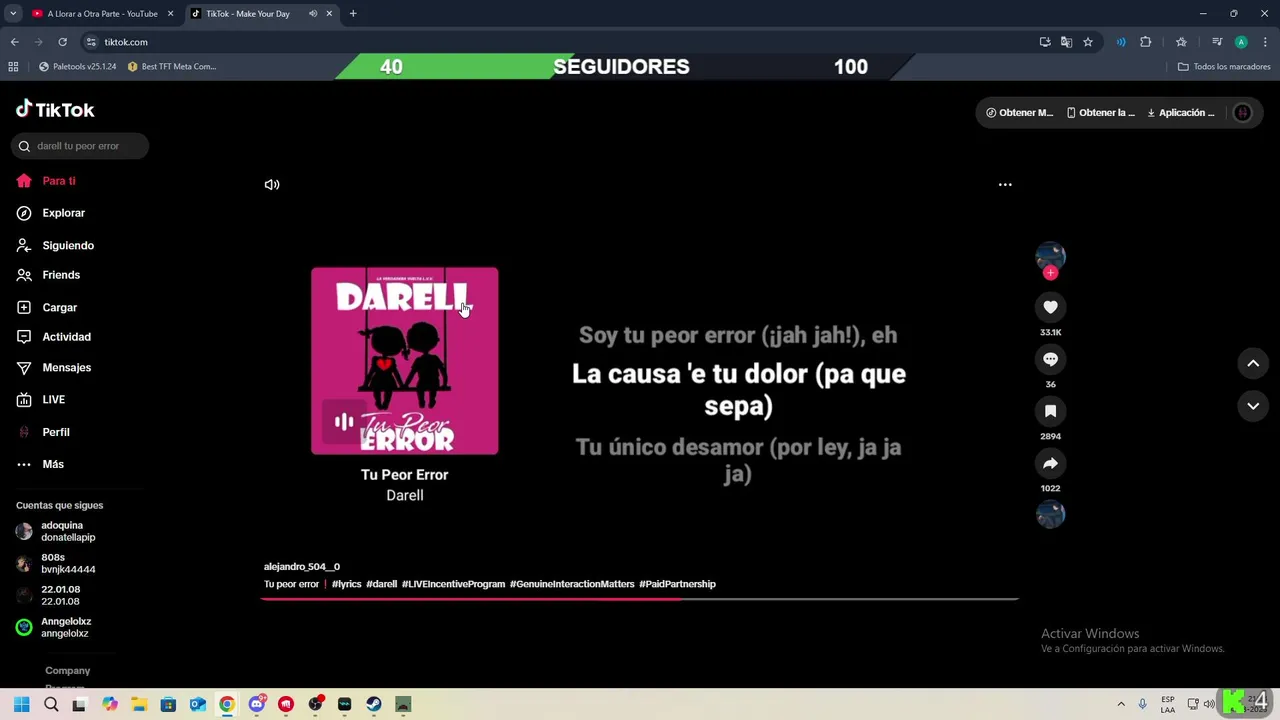Click the tiktok.com address bar

click(560, 42)
